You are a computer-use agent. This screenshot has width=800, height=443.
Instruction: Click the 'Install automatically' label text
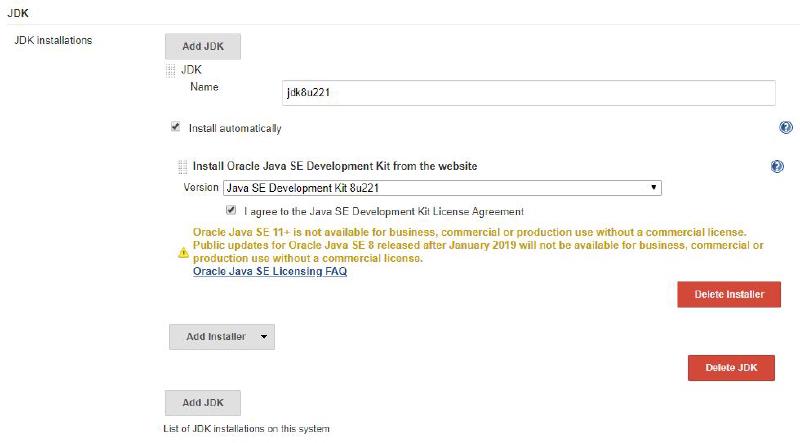tap(235, 129)
